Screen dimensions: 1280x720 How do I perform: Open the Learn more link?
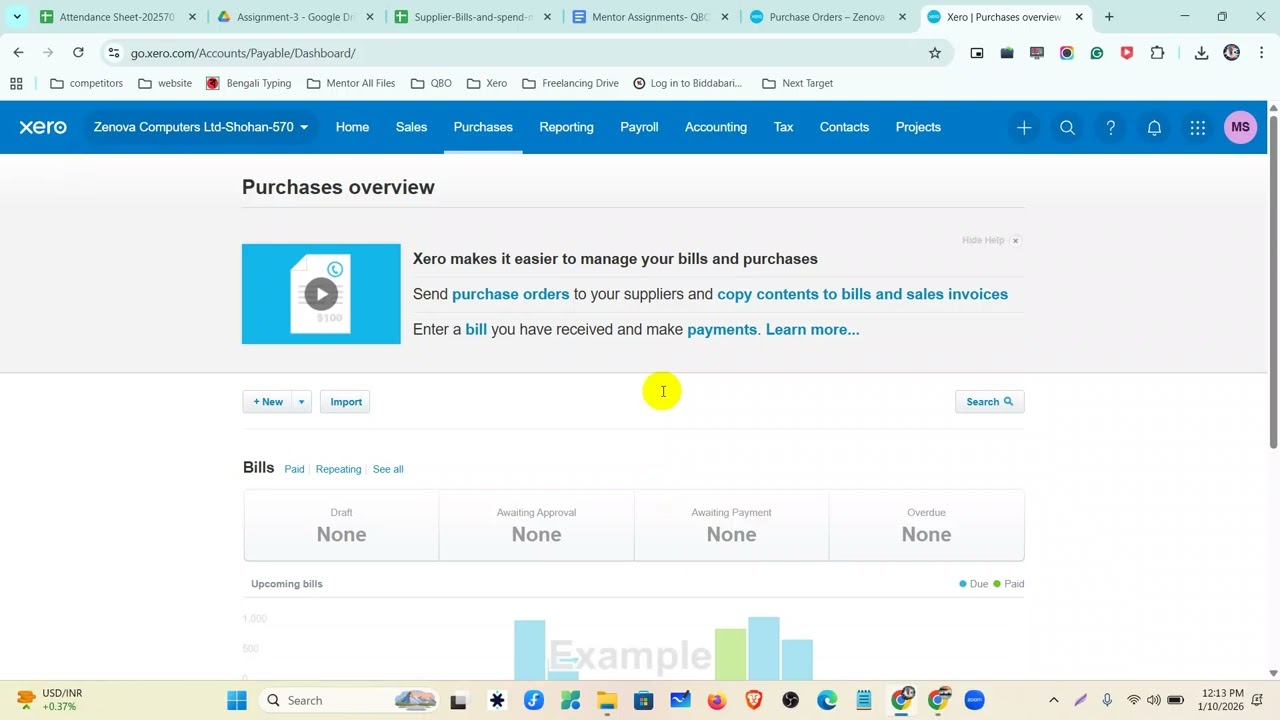(x=812, y=329)
